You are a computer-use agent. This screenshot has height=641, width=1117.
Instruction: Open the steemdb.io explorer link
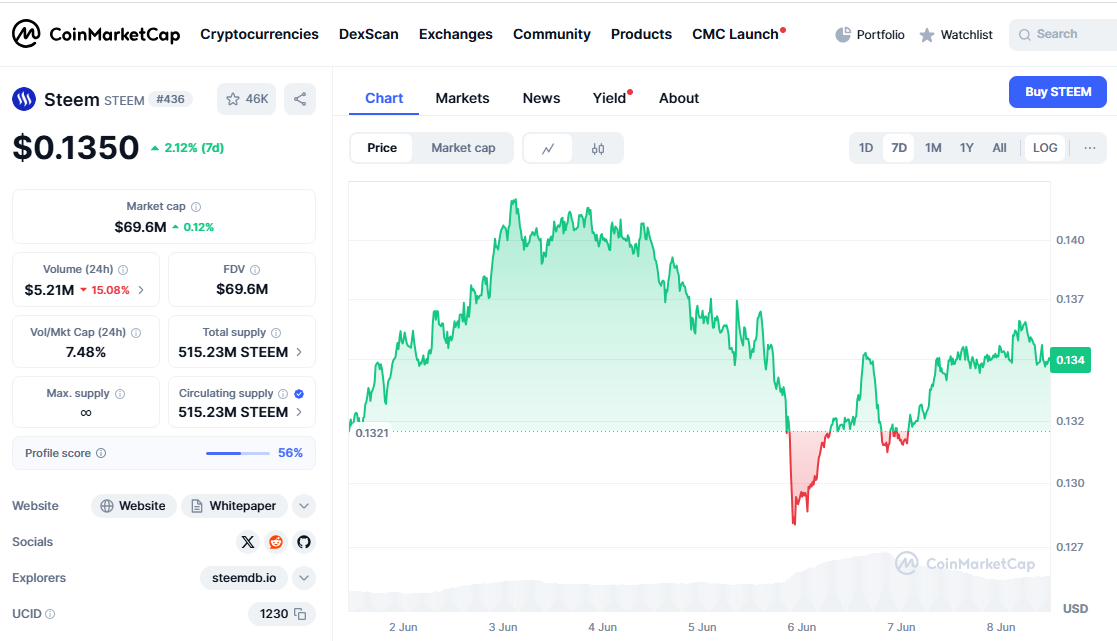(x=244, y=578)
